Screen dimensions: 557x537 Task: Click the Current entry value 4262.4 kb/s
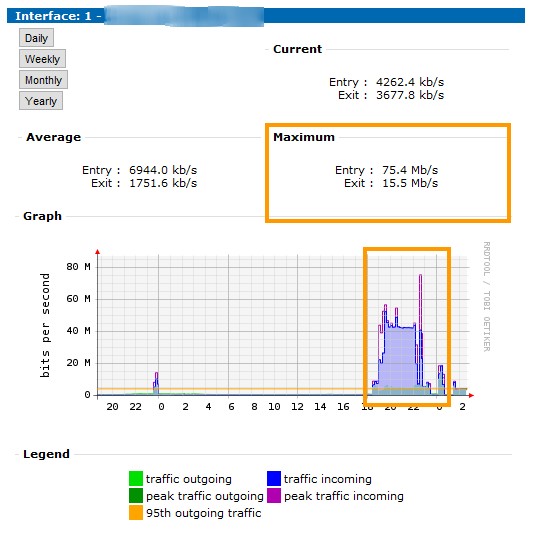pyautogui.click(x=410, y=82)
